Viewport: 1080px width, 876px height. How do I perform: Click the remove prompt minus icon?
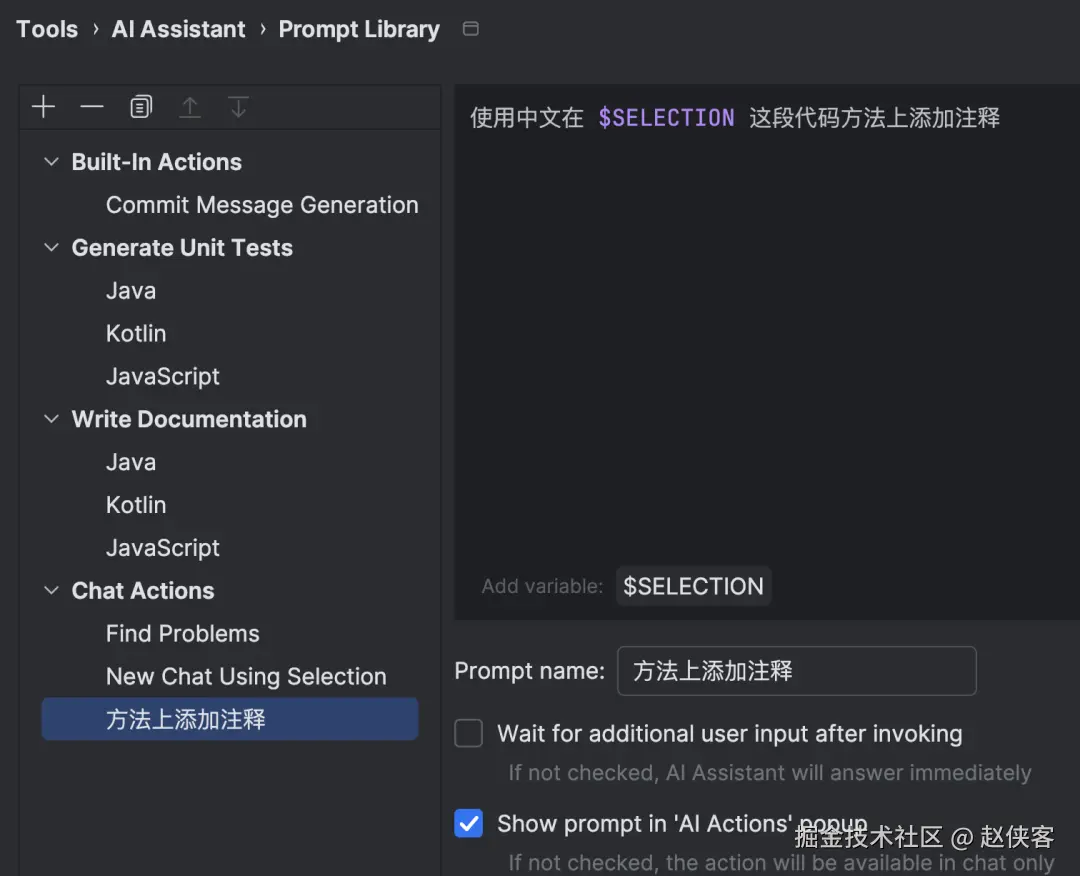92,107
